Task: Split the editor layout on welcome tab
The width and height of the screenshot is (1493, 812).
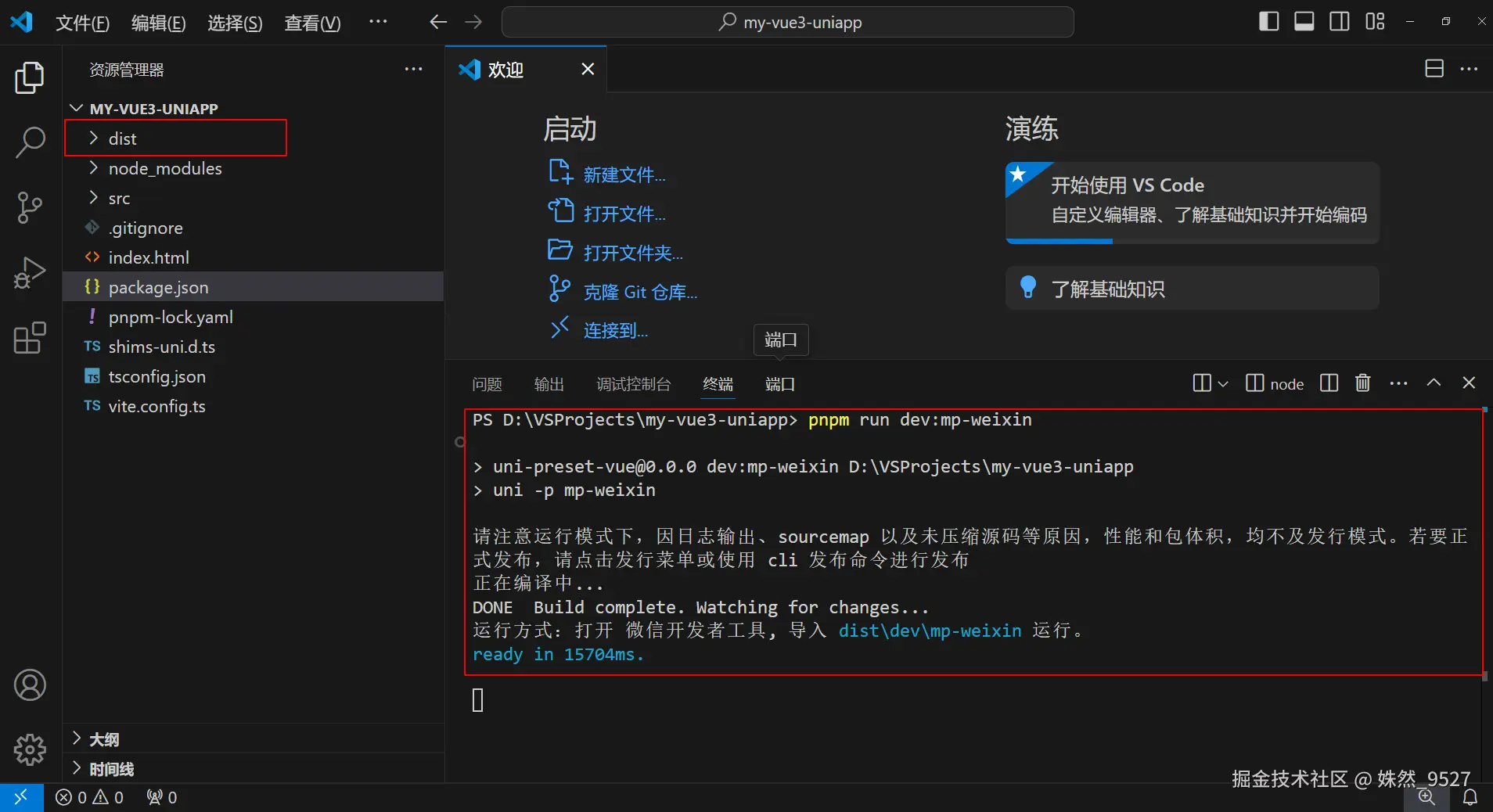Action: tap(1434, 69)
